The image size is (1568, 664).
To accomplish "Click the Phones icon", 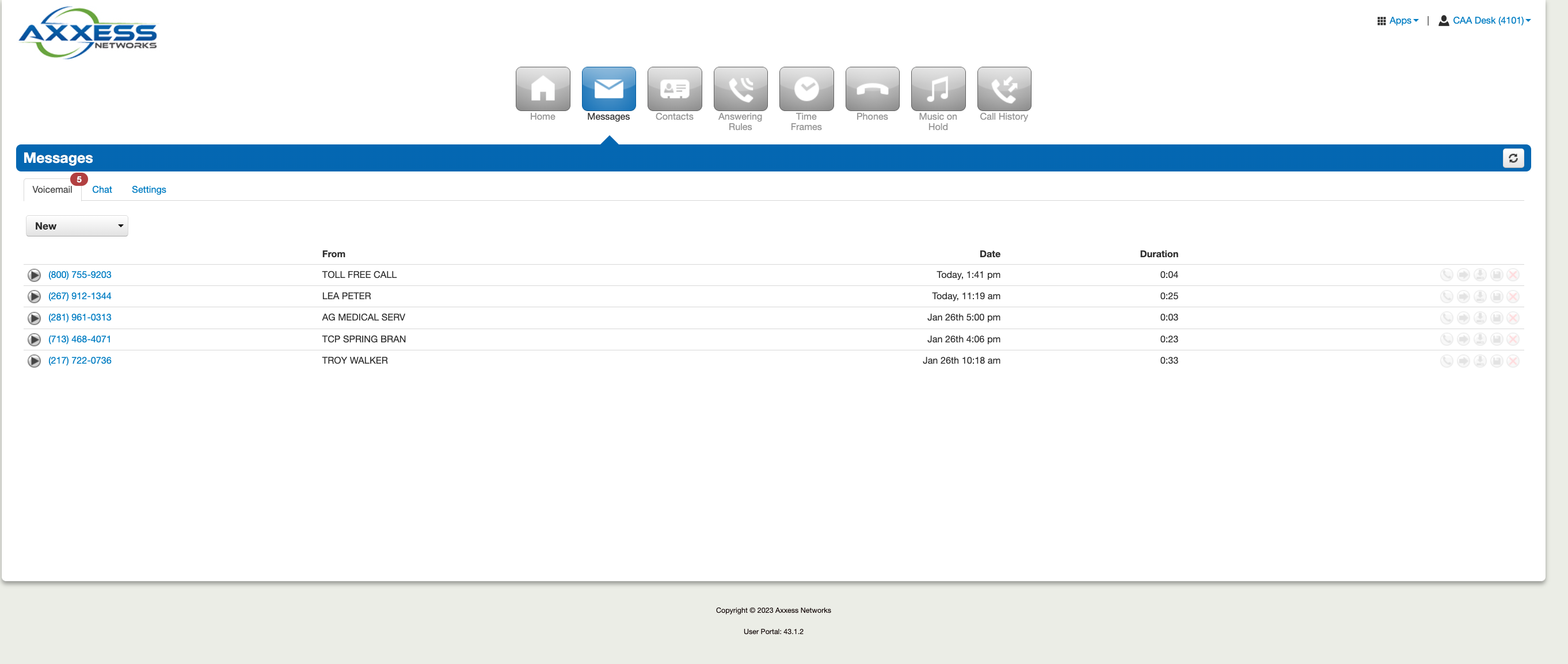I will point(871,89).
